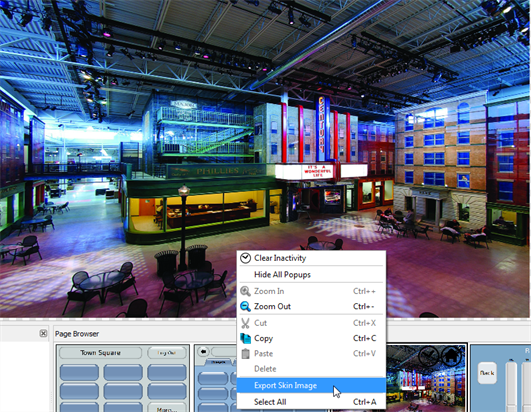Click the checkmark circle icon on panorama thumbnail
This screenshot has width=531, height=412.
[x=429, y=356]
